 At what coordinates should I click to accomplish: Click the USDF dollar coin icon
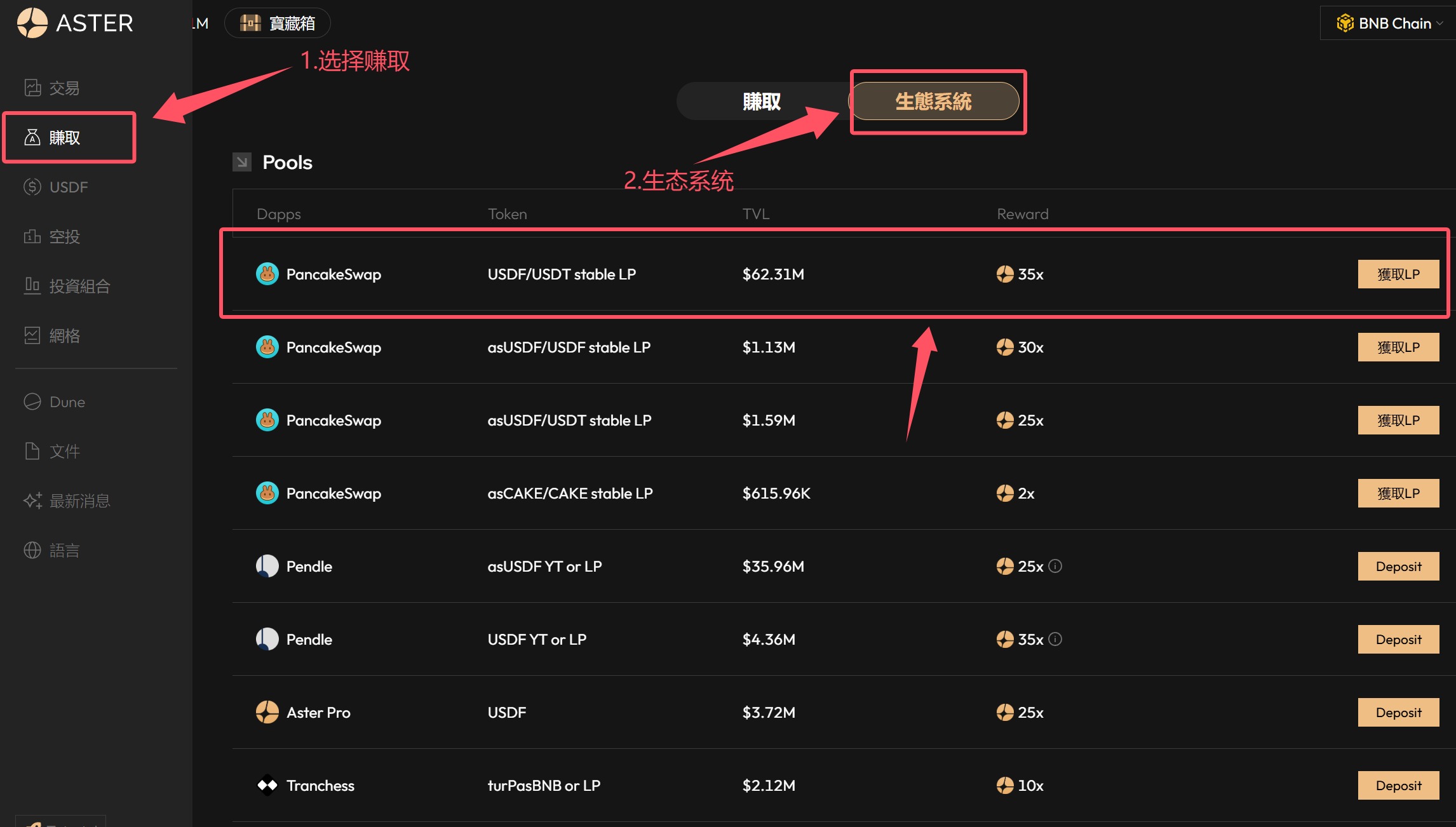[32, 187]
